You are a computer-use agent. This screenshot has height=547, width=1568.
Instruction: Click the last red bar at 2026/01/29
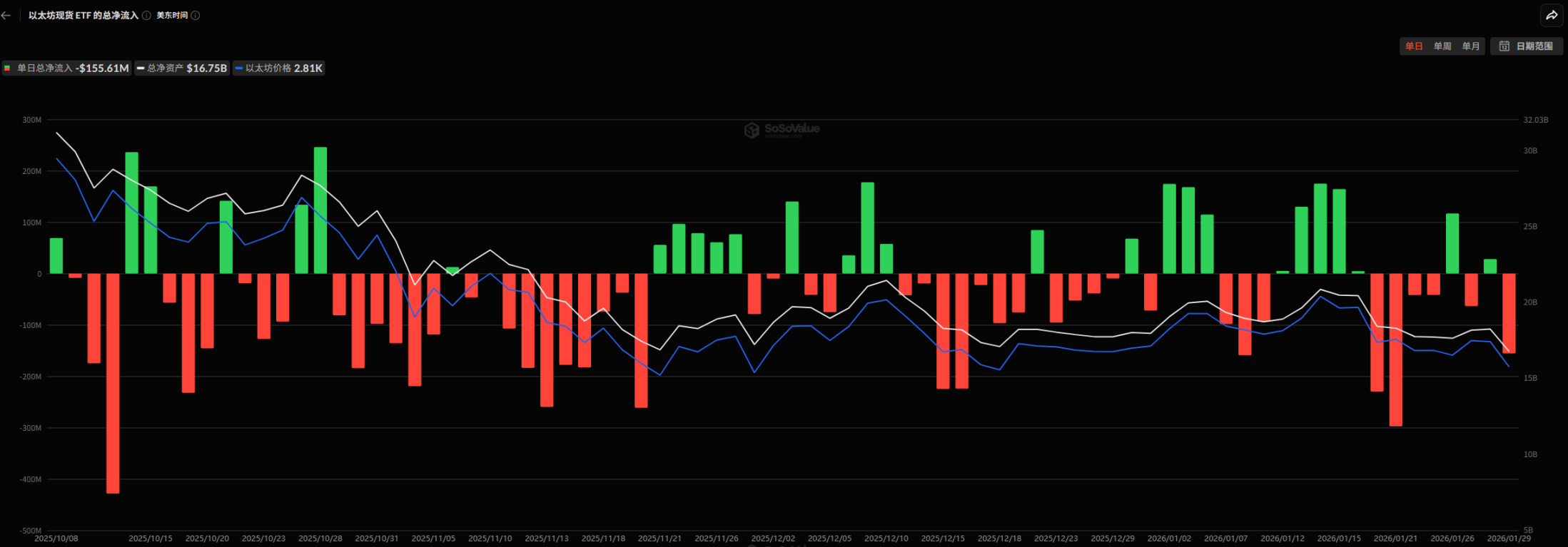pos(1509,313)
